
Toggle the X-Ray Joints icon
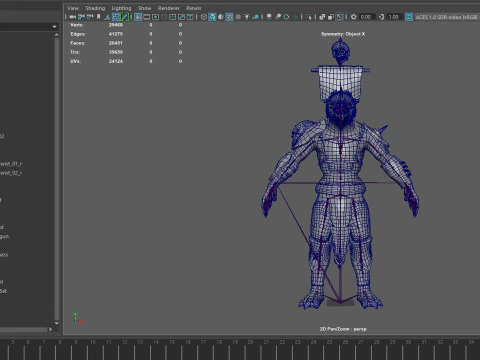340,17
